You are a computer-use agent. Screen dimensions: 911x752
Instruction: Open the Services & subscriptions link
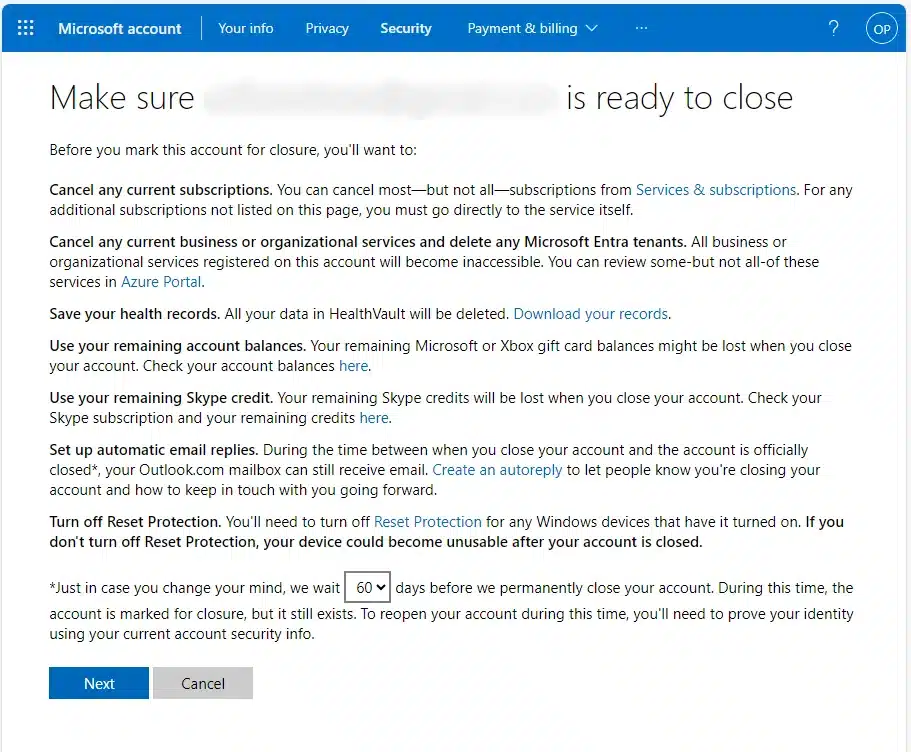tap(716, 190)
